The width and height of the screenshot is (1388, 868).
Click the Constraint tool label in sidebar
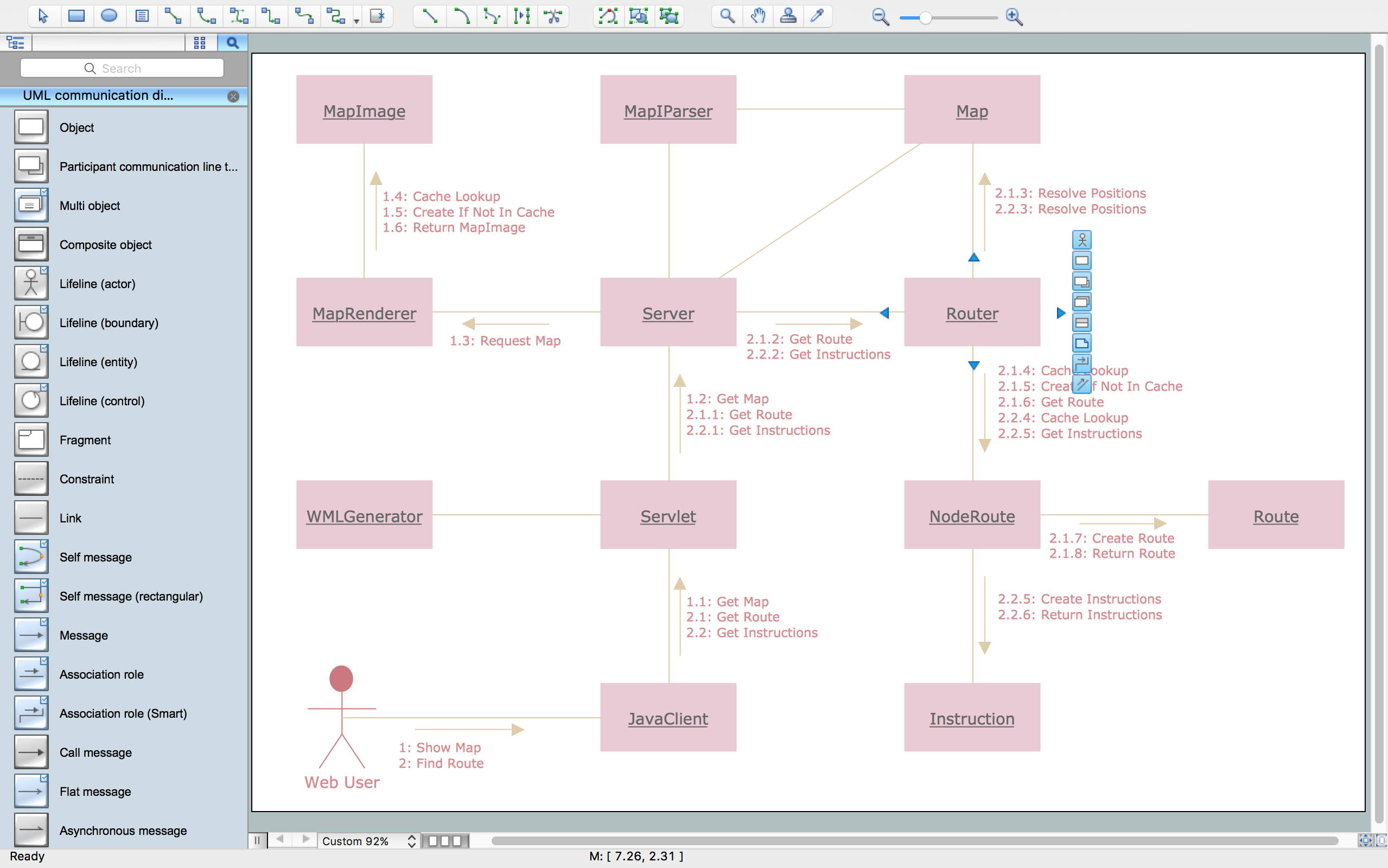pos(85,479)
